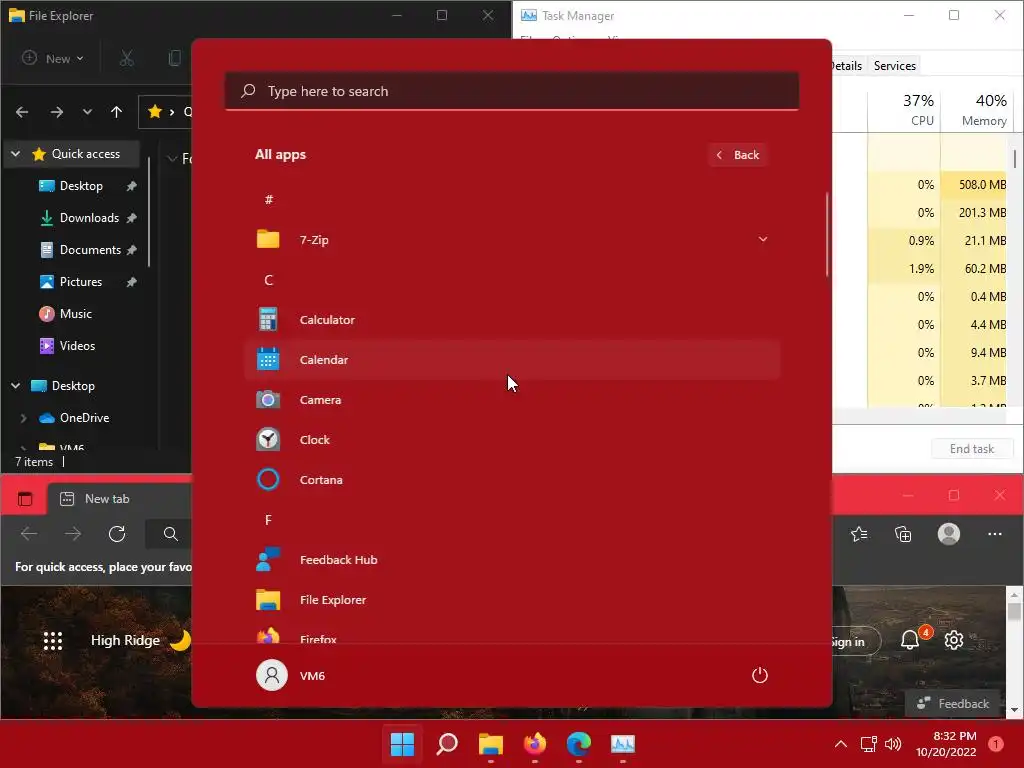The height and width of the screenshot is (768, 1024).
Task: Sort by Memory column in Task Manager
Action: tap(977, 111)
